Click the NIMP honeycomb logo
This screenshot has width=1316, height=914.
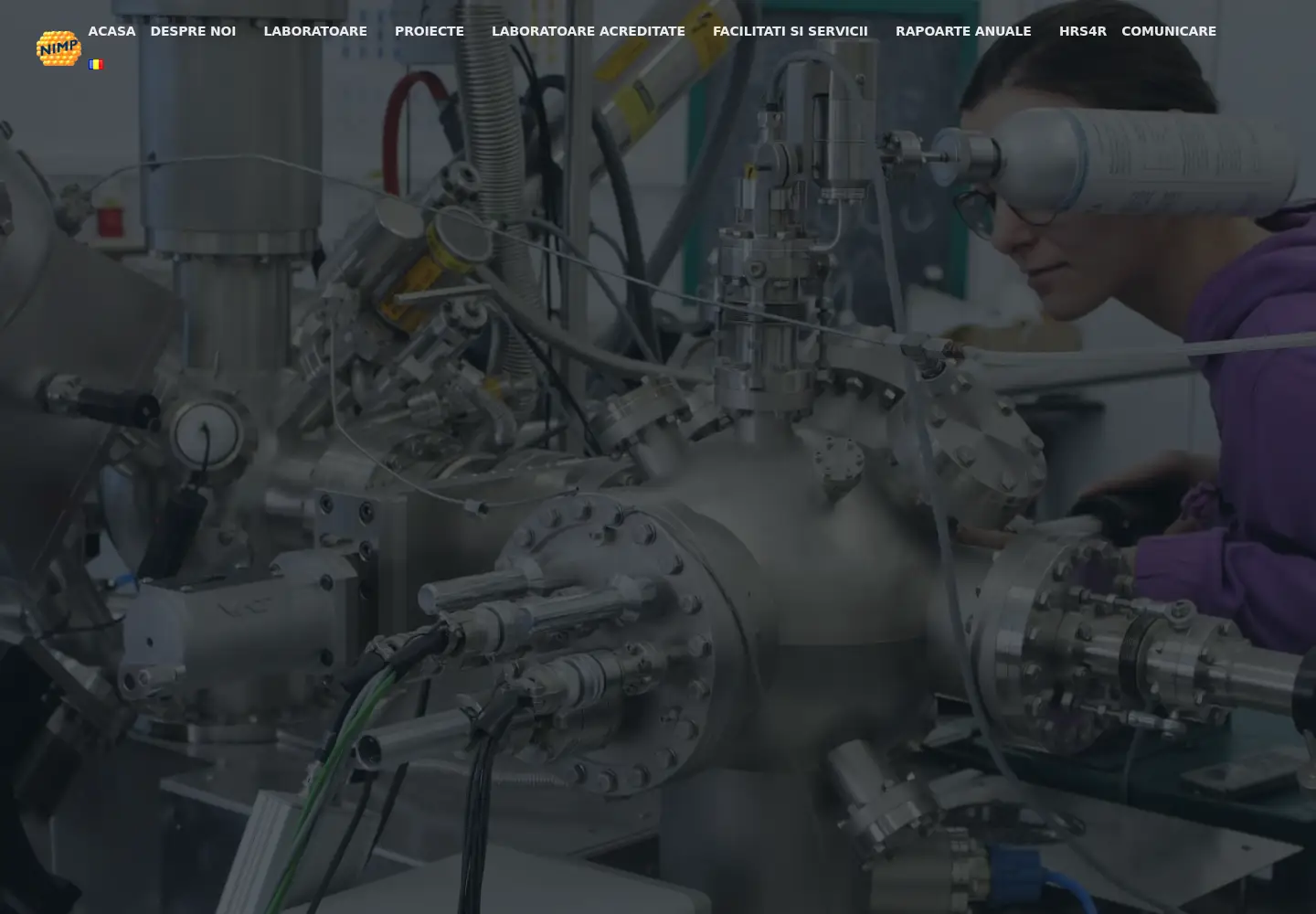point(58,48)
